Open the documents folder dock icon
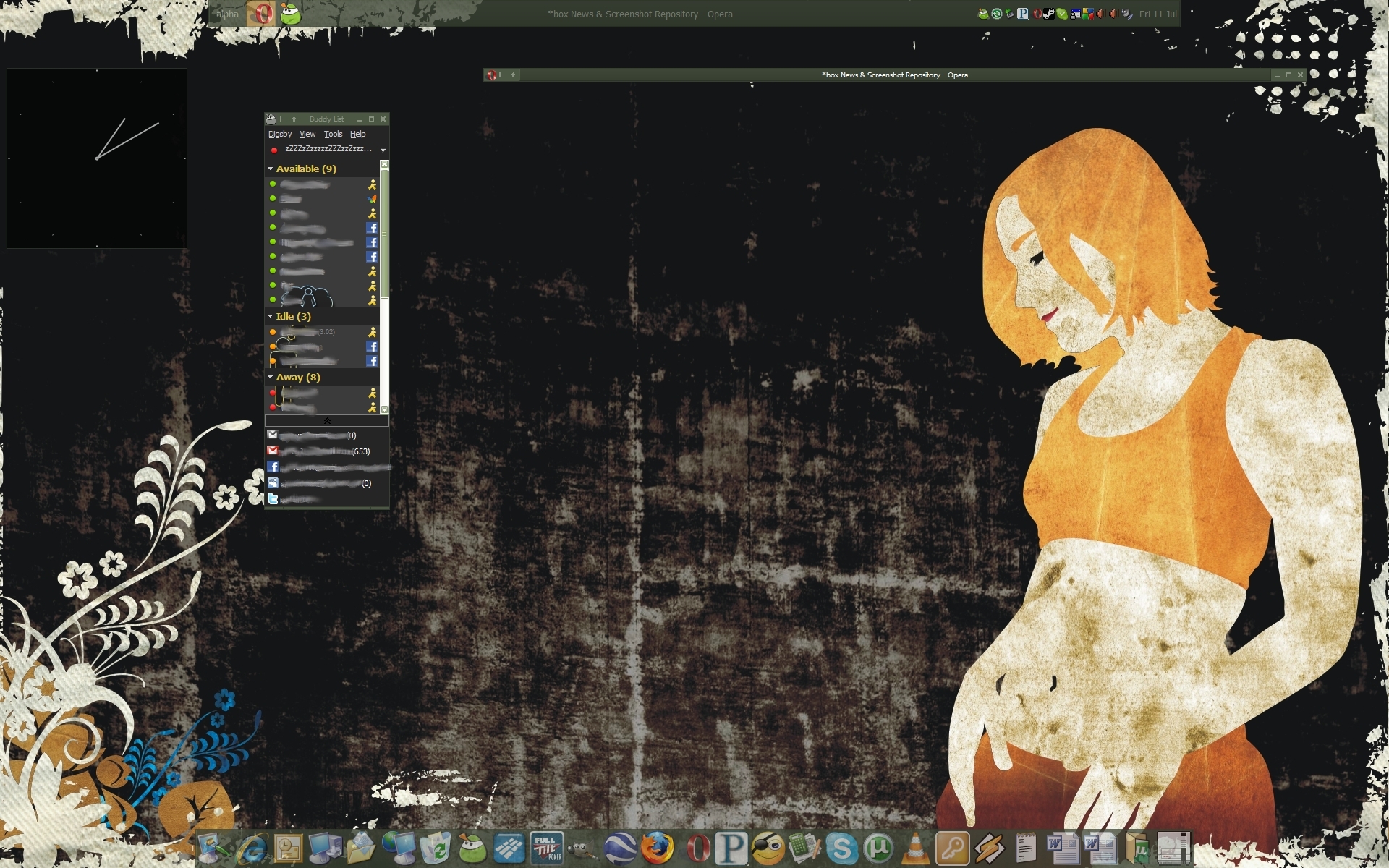1389x868 pixels. [362, 848]
